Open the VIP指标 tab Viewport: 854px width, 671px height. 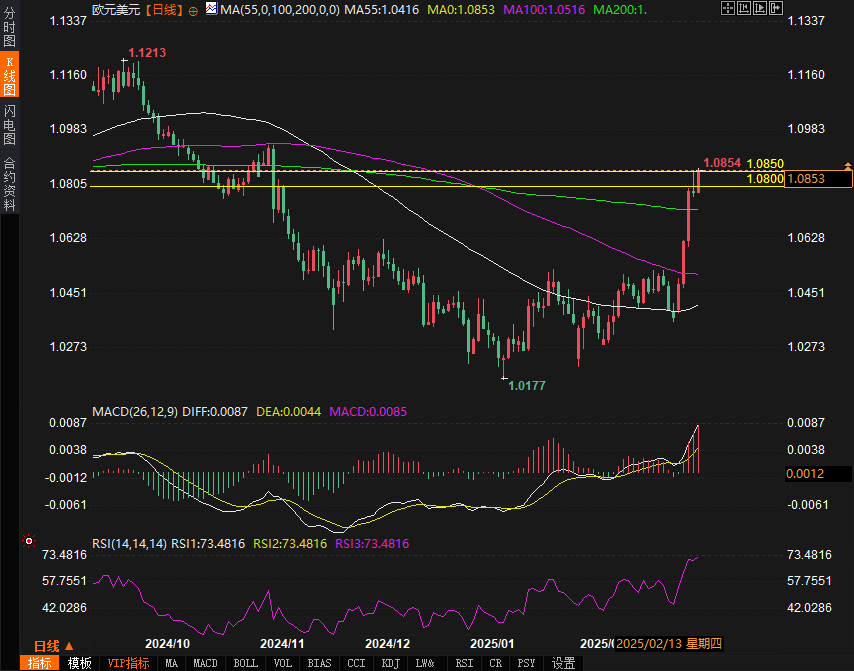point(128,663)
